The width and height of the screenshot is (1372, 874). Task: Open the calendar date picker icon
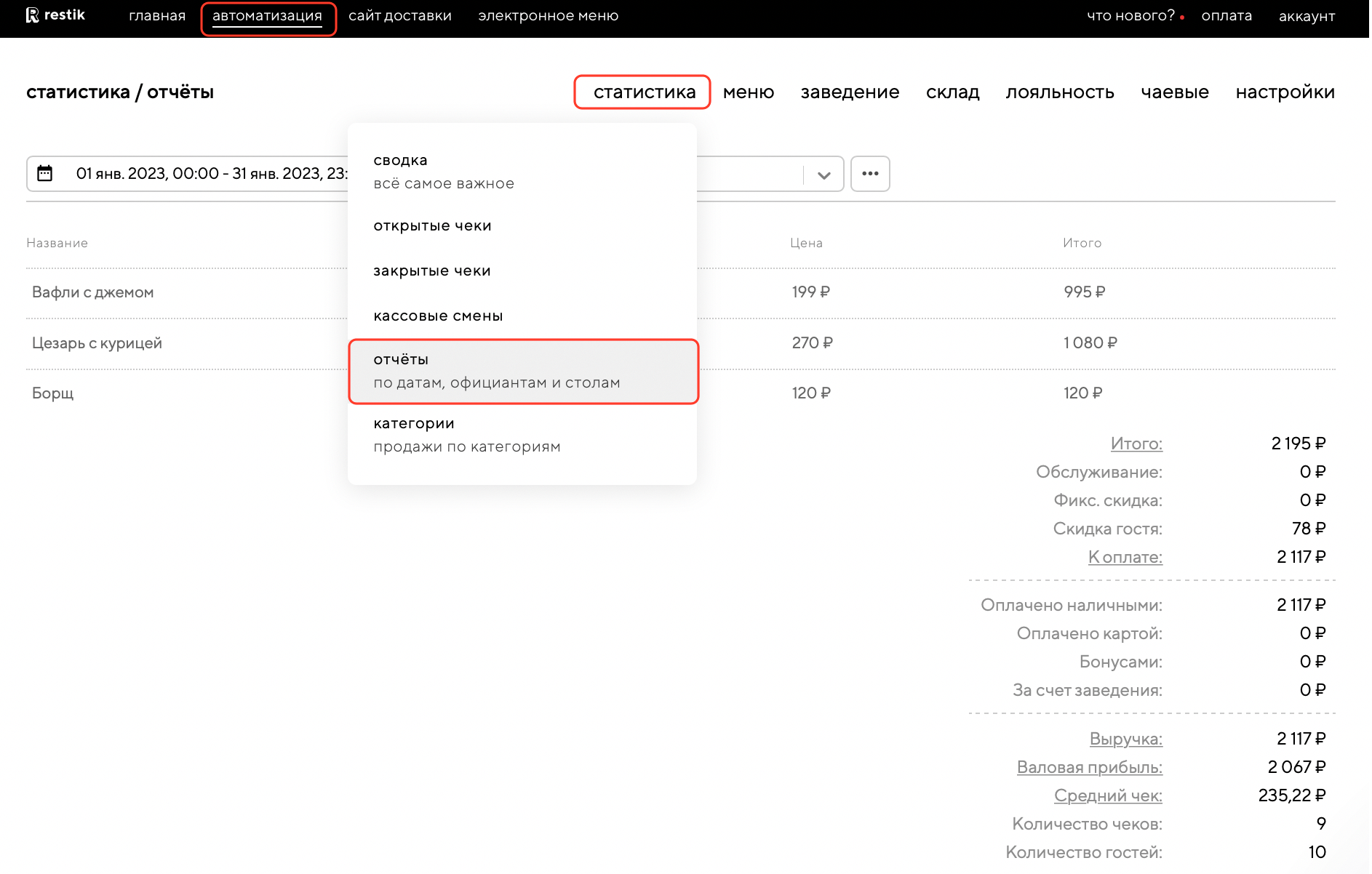tap(45, 174)
